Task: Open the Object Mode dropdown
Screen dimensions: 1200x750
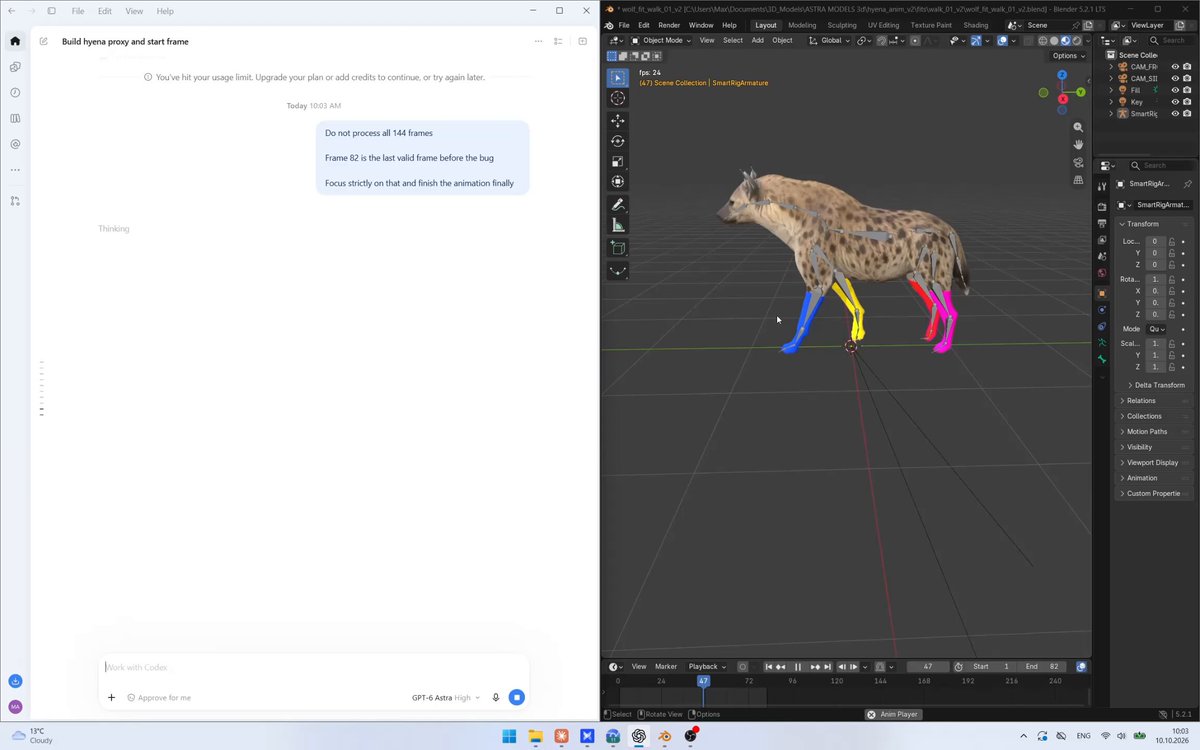Action: click(x=661, y=41)
